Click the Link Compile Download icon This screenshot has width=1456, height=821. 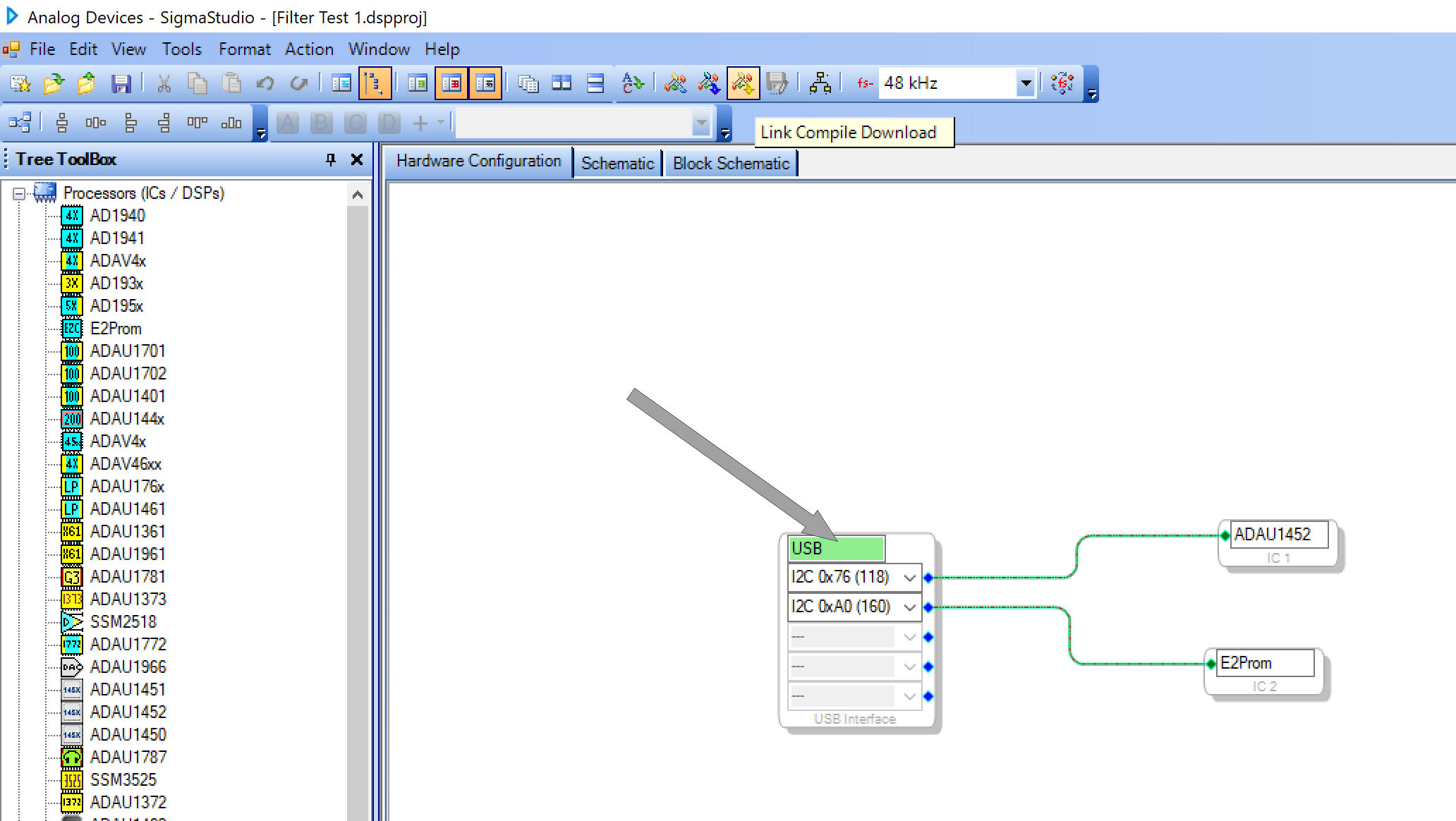pos(743,84)
